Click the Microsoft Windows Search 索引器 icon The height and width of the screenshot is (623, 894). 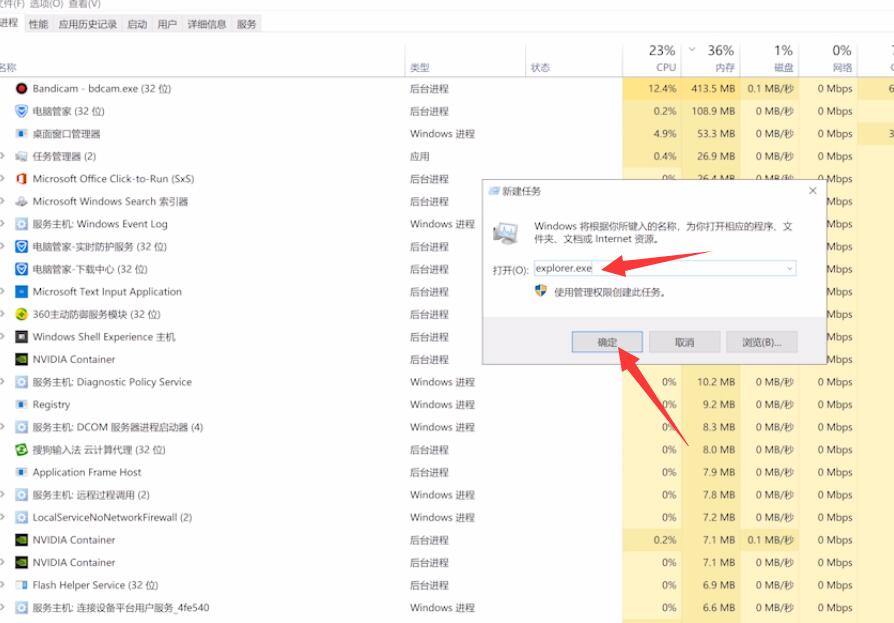coord(21,201)
